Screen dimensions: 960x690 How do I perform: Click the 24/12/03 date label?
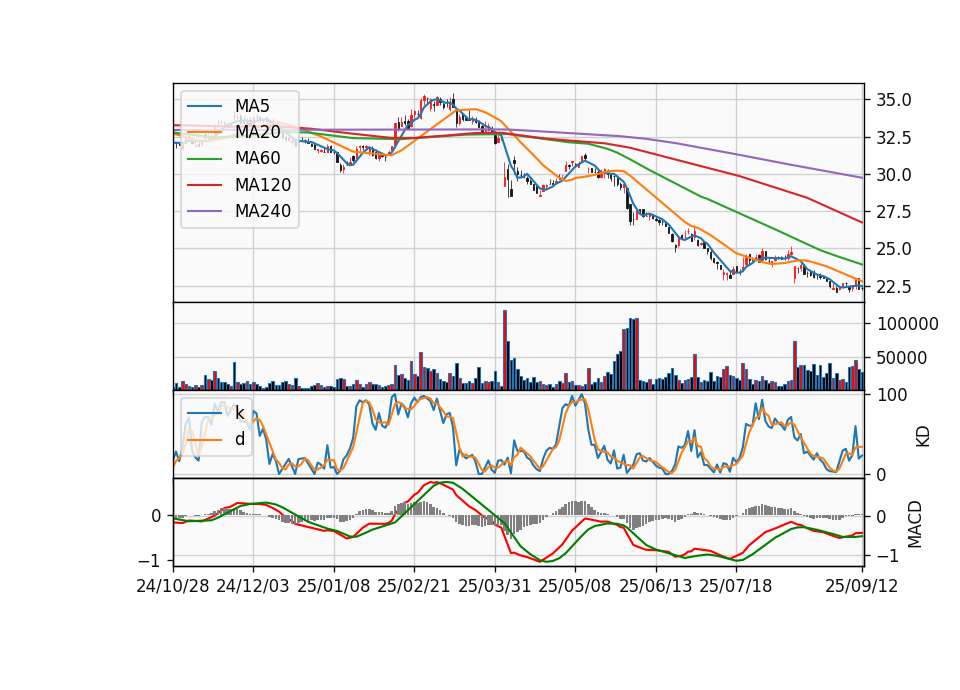coord(253,586)
